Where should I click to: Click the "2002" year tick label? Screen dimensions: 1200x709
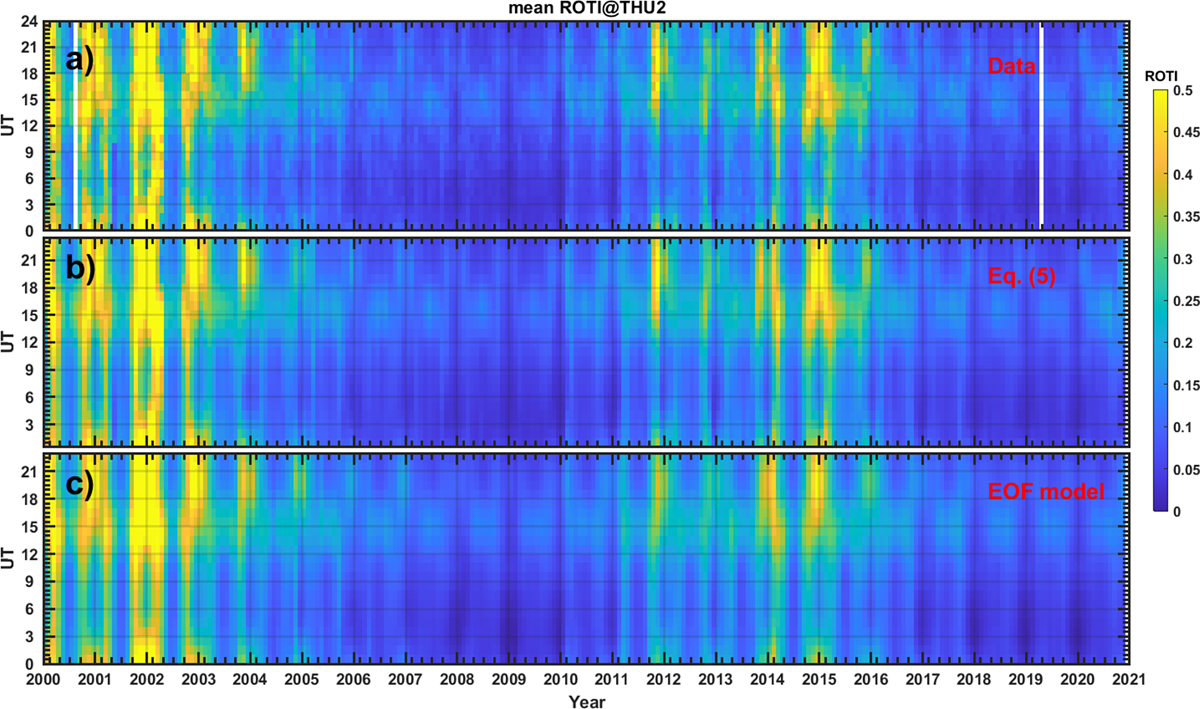[x=147, y=681]
